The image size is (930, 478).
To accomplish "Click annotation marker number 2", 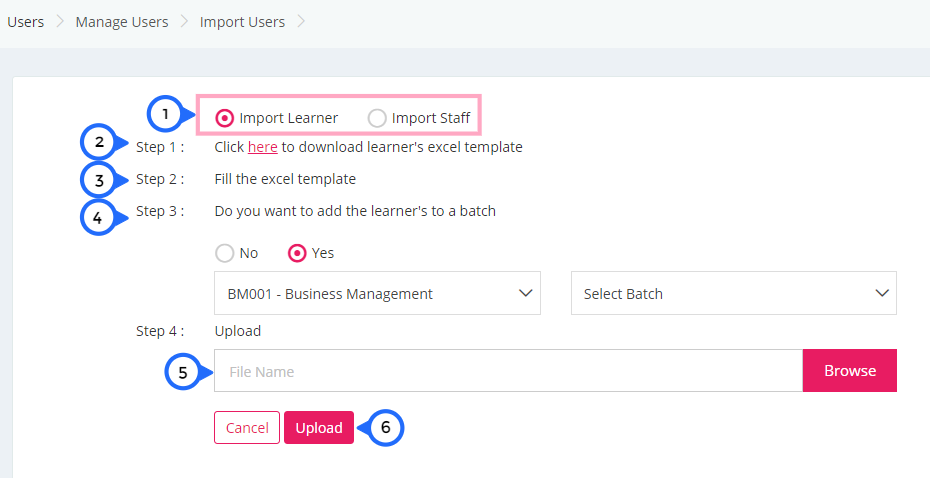I will [99, 143].
